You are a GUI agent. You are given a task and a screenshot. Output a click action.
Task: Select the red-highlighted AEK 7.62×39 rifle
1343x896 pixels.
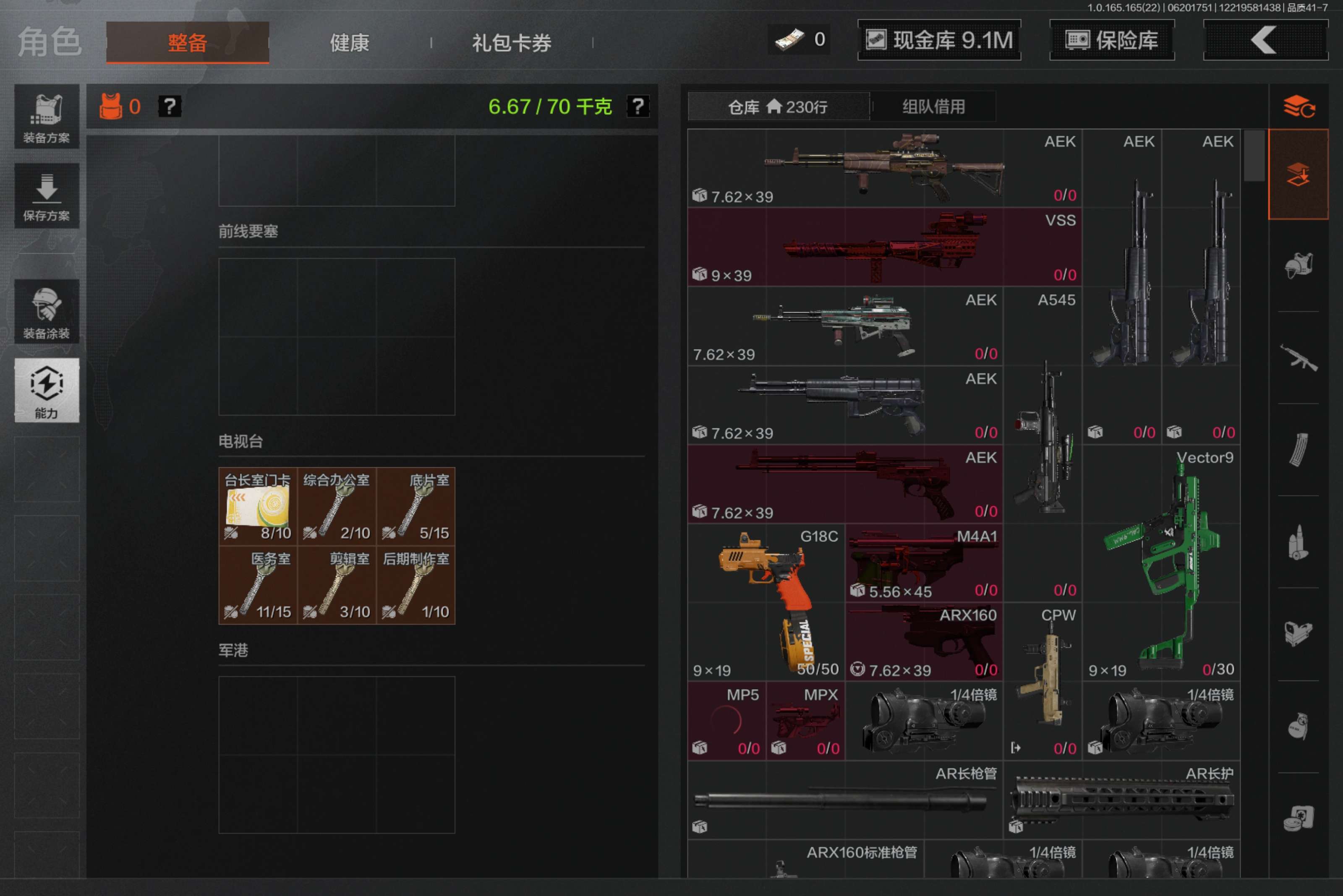(845, 484)
